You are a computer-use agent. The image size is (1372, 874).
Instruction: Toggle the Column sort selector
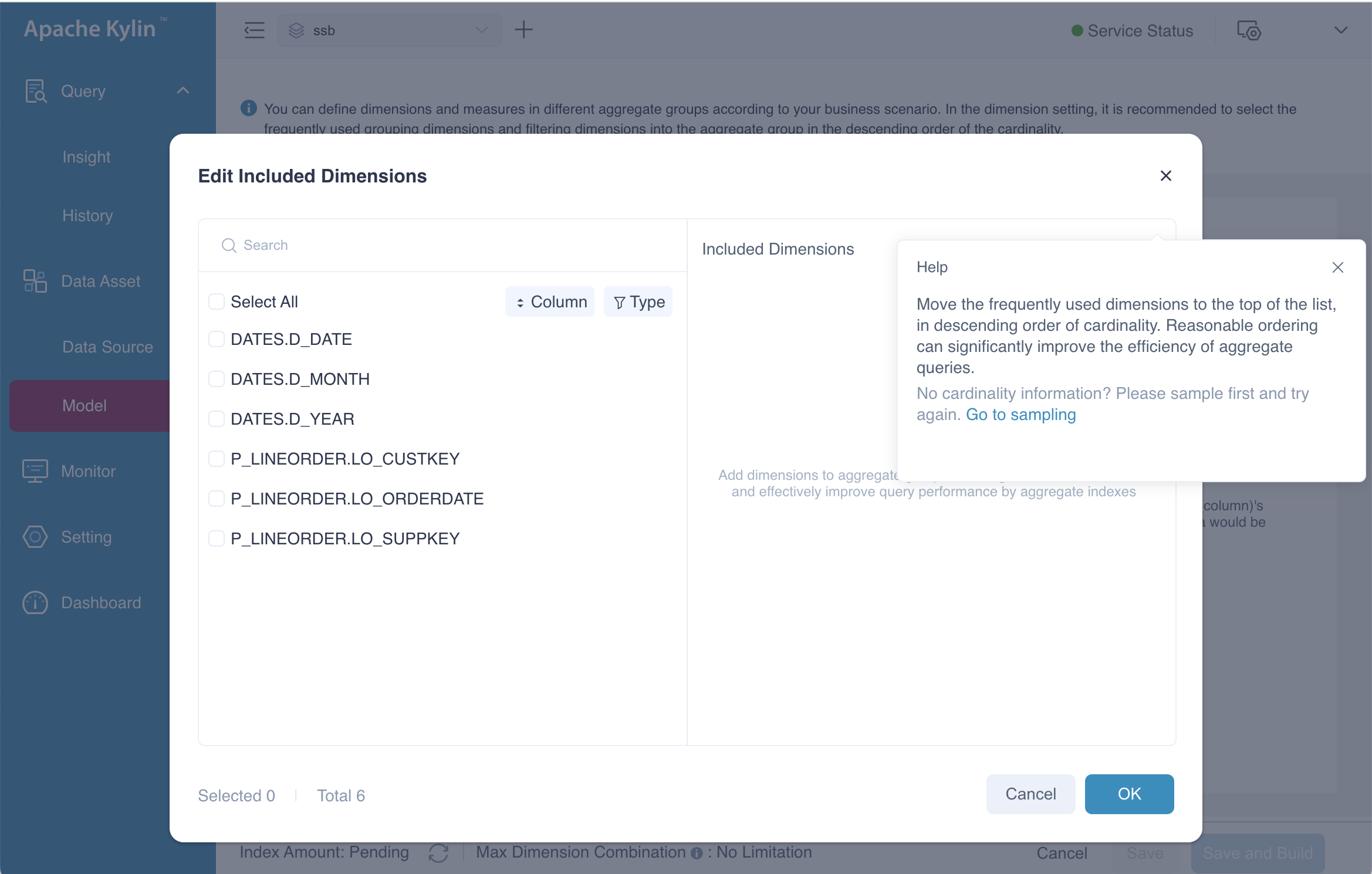pos(550,302)
